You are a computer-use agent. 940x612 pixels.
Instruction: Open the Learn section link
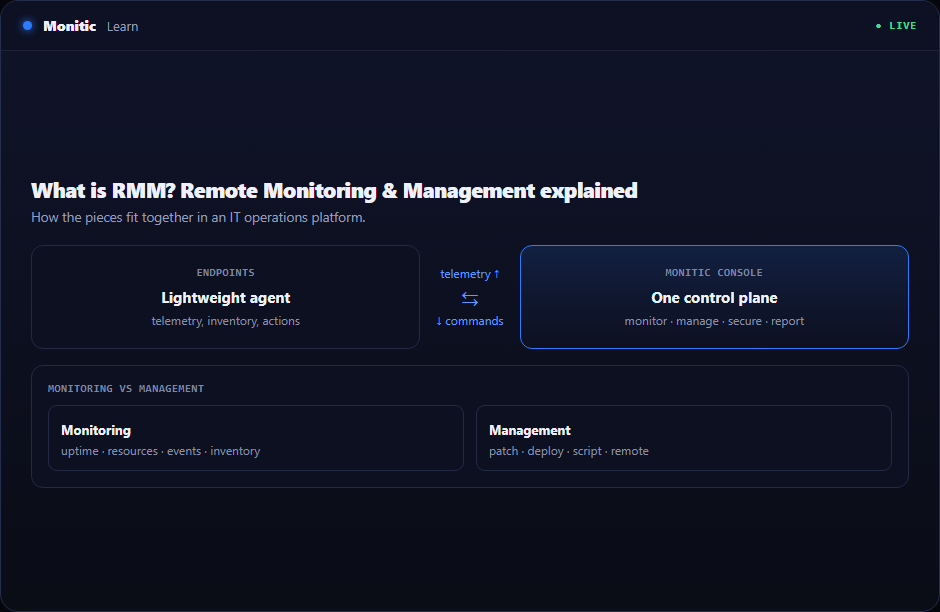(122, 27)
